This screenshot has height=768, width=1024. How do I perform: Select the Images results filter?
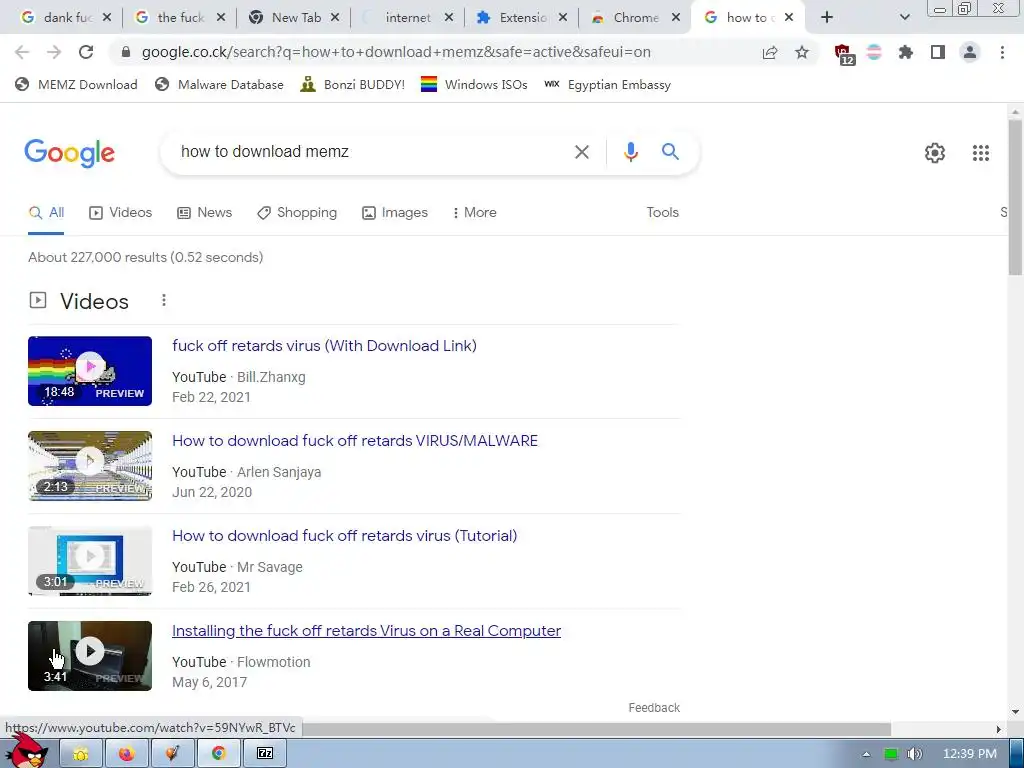[x=395, y=213]
